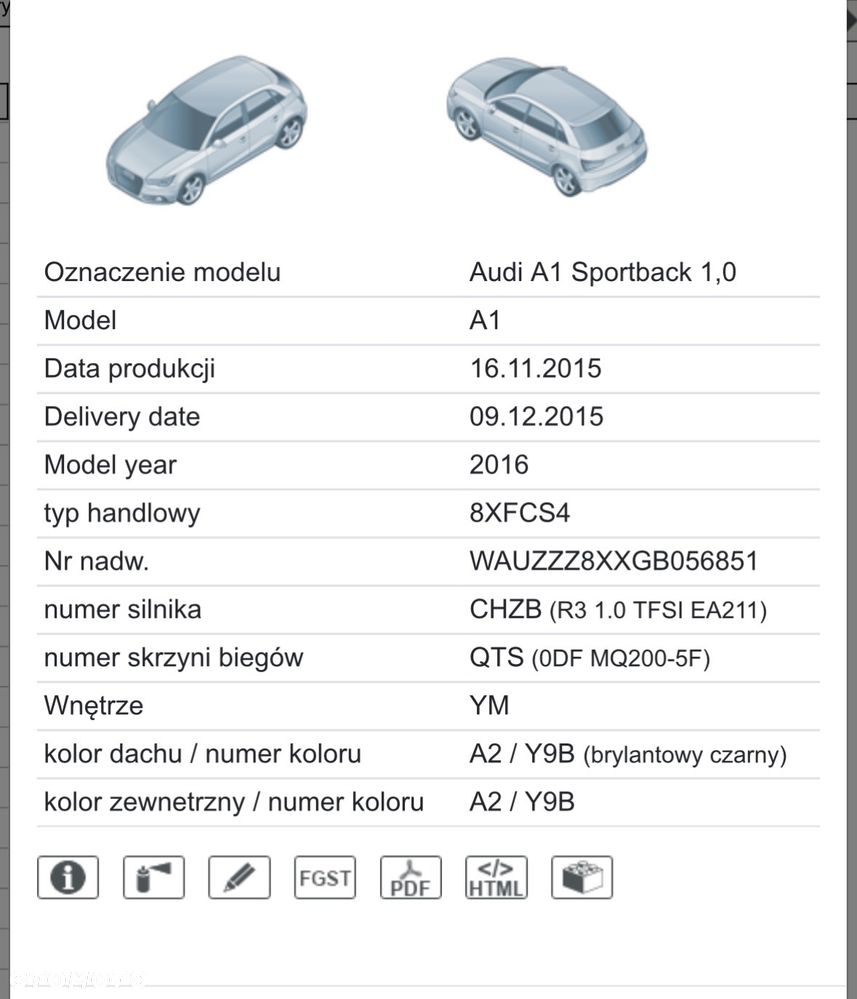Select model year value 2016
Image resolution: width=857 pixels, height=999 pixels.
[x=499, y=464]
